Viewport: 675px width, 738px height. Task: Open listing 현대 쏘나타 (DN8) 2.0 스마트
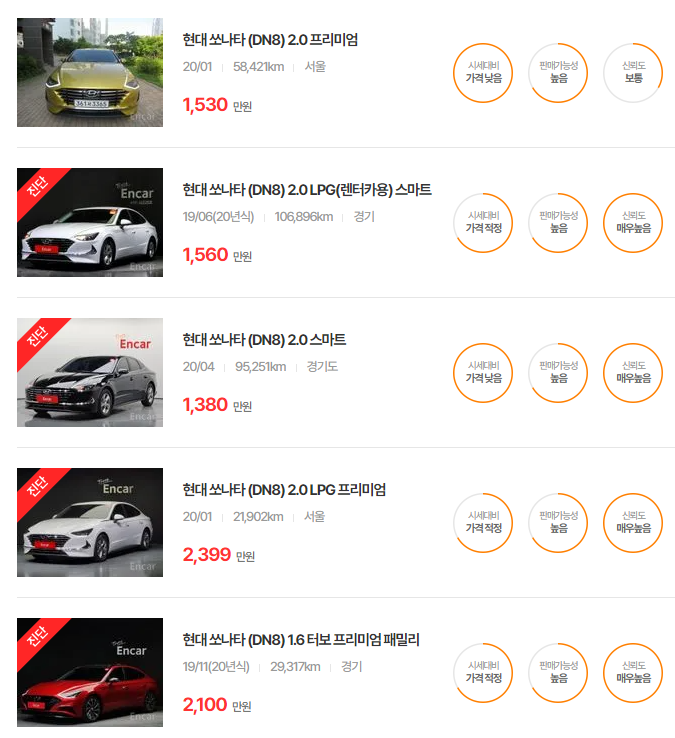pyautogui.click(x=264, y=339)
